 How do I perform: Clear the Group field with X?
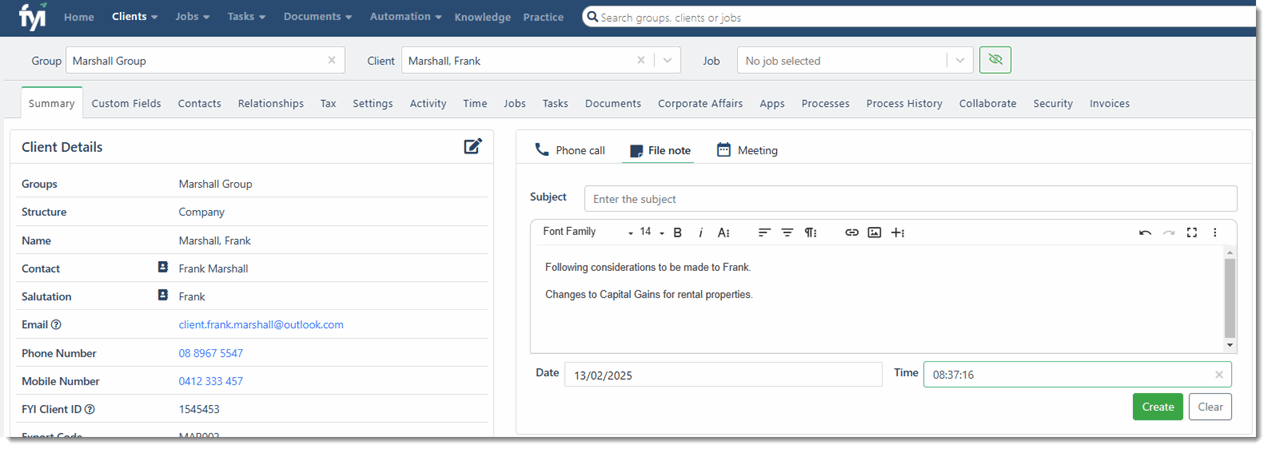(x=332, y=60)
